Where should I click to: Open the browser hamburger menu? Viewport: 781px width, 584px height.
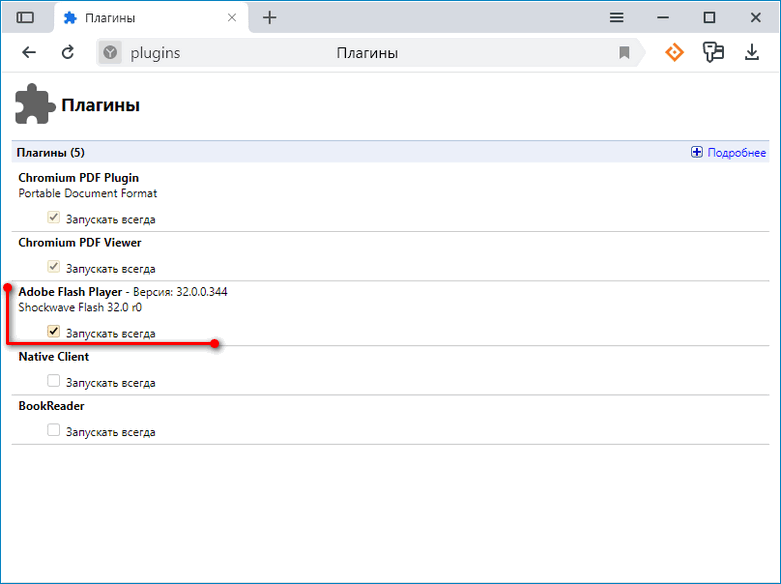coord(617,18)
